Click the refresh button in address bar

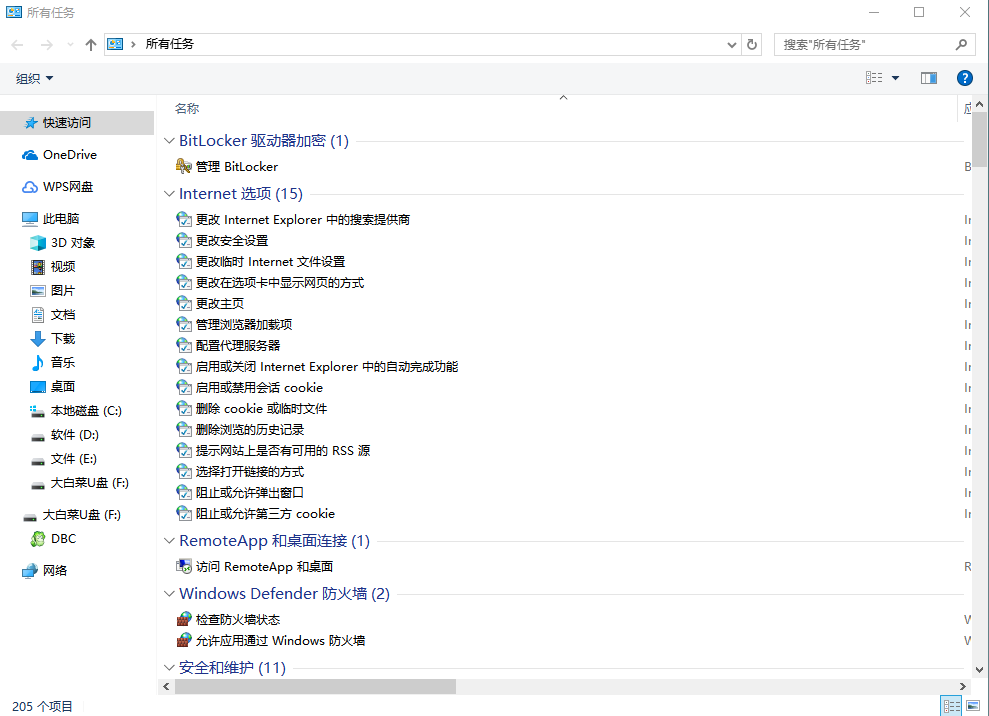753,45
